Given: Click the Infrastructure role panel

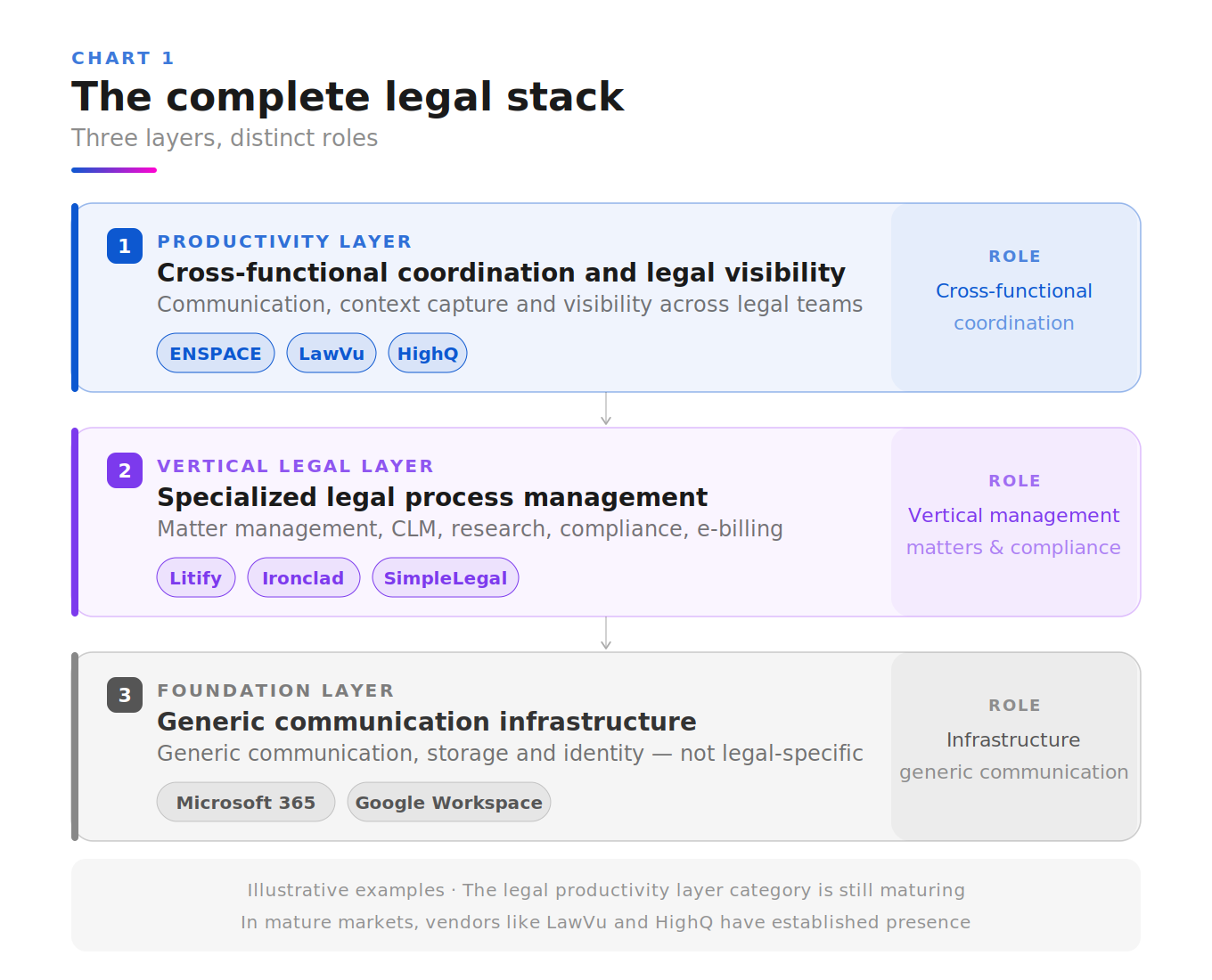Looking at the screenshot, I should 1015,747.
